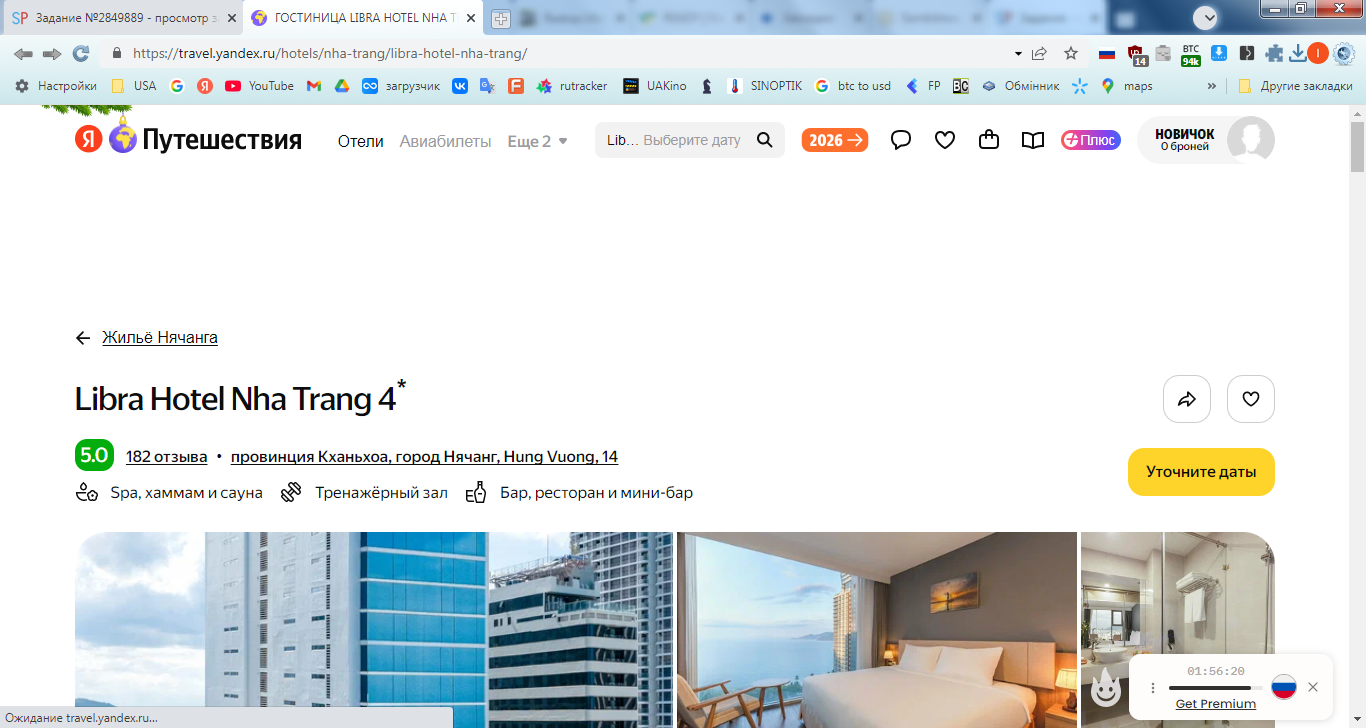The width and height of the screenshot is (1366, 728).
Task: Select the 'Авиабилеты' navigation item
Action: 445,141
